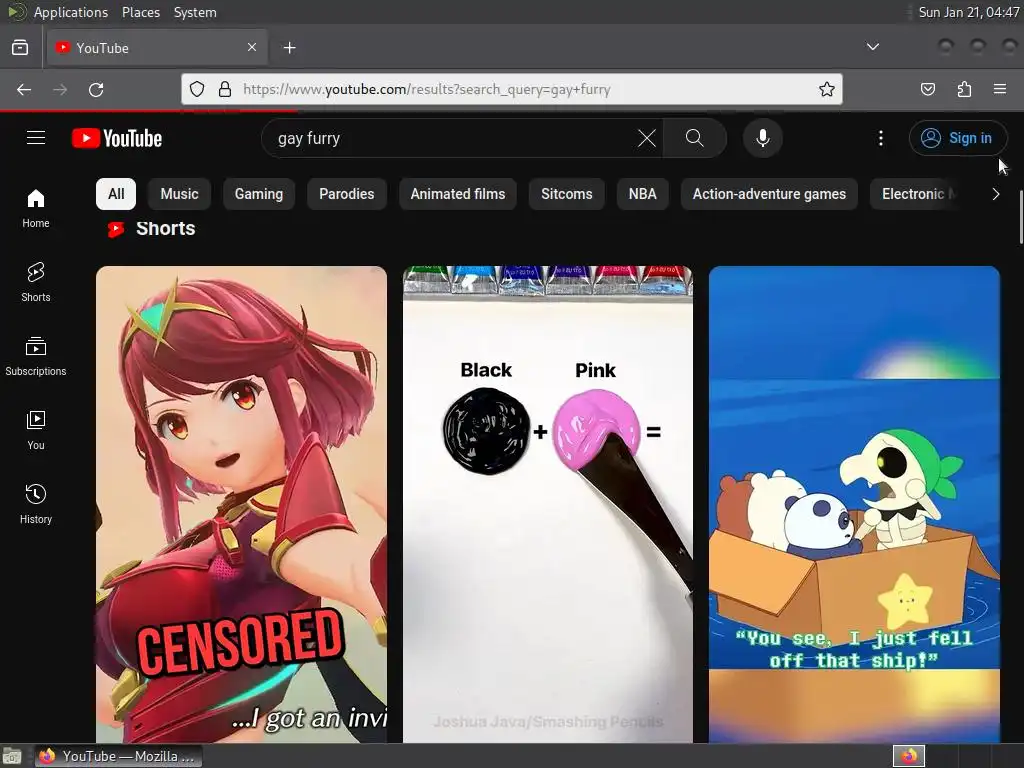Show more filter chips with right arrow

[x=995, y=194]
